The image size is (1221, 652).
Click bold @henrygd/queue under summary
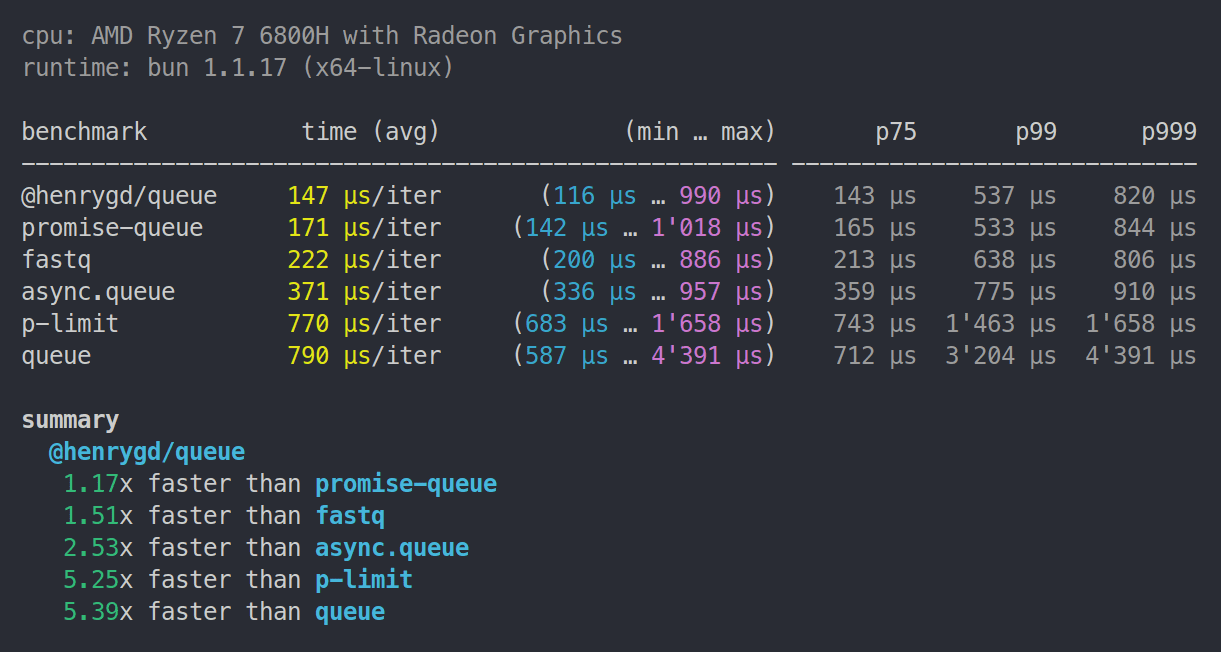(147, 452)
